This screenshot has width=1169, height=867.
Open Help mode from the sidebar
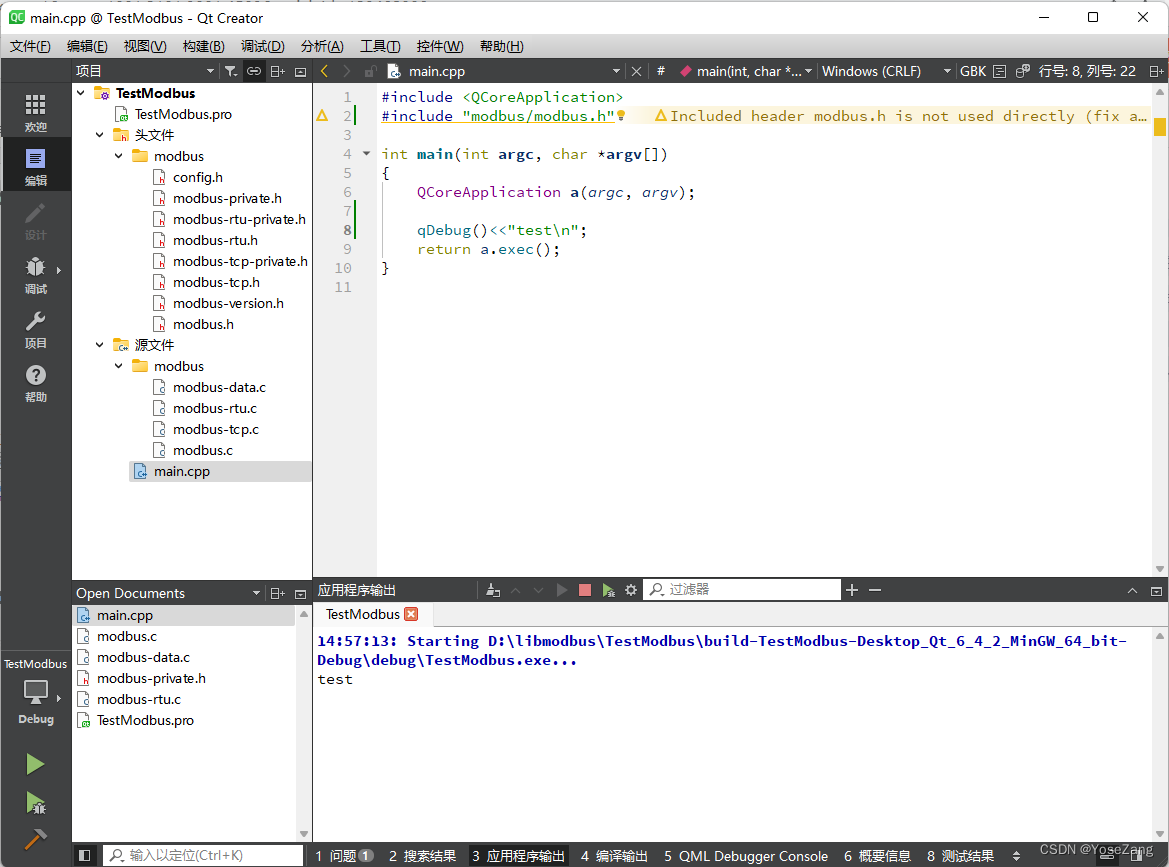[35, 380]
